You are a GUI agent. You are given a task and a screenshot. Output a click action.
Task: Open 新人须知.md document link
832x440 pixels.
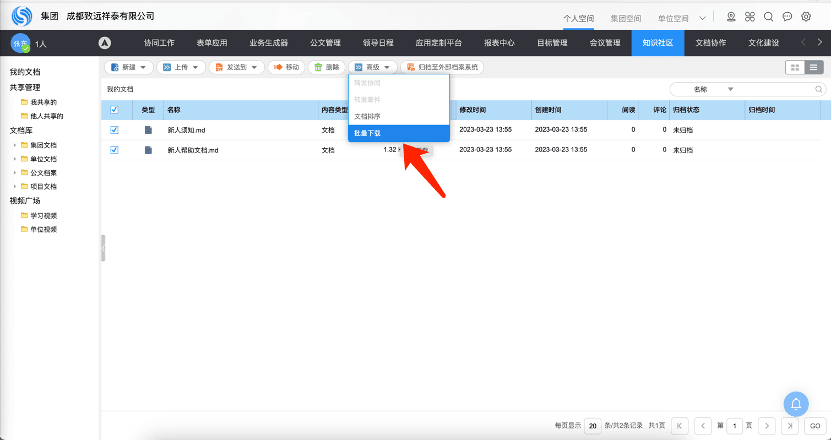(186, 130)
